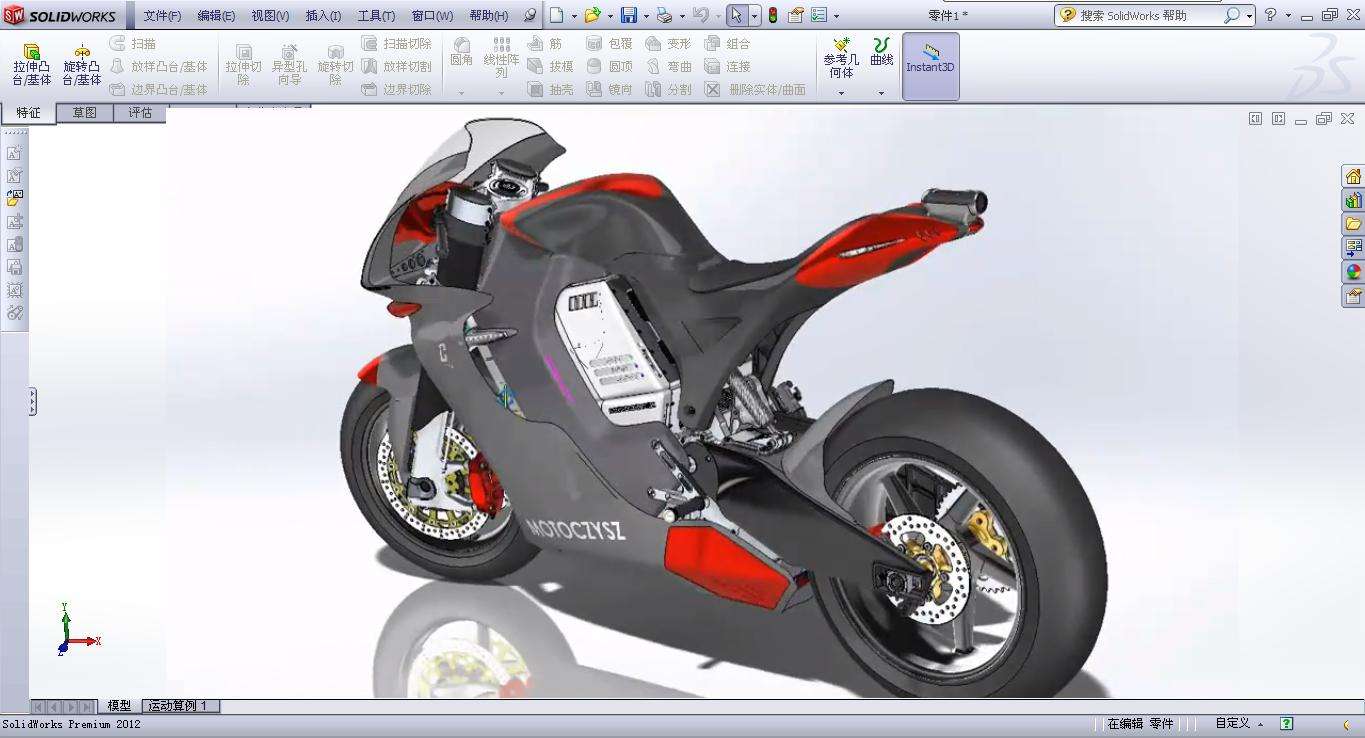The image size is (1365, 738).
Task: Open the search scope dropdown
Action: pyautogui.click(x=1249, y=16)
